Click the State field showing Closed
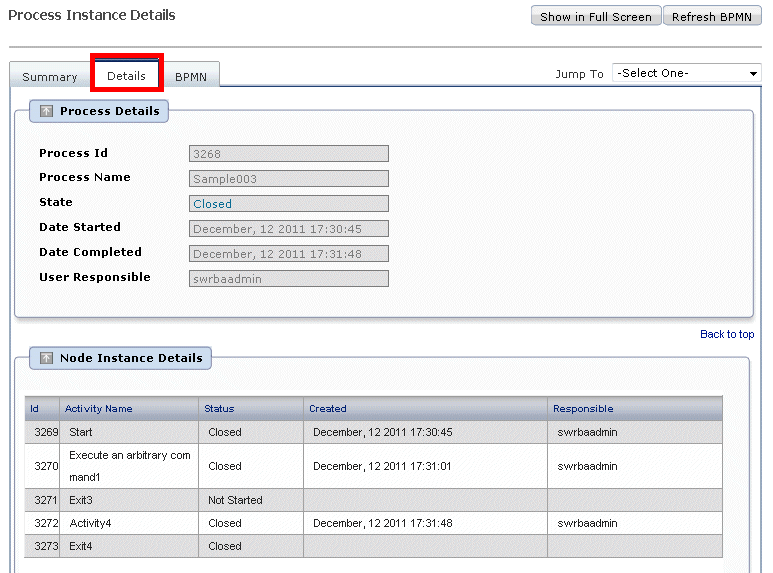Image resolution: width=773 pixels, height=573 pixels. (289, 204)
